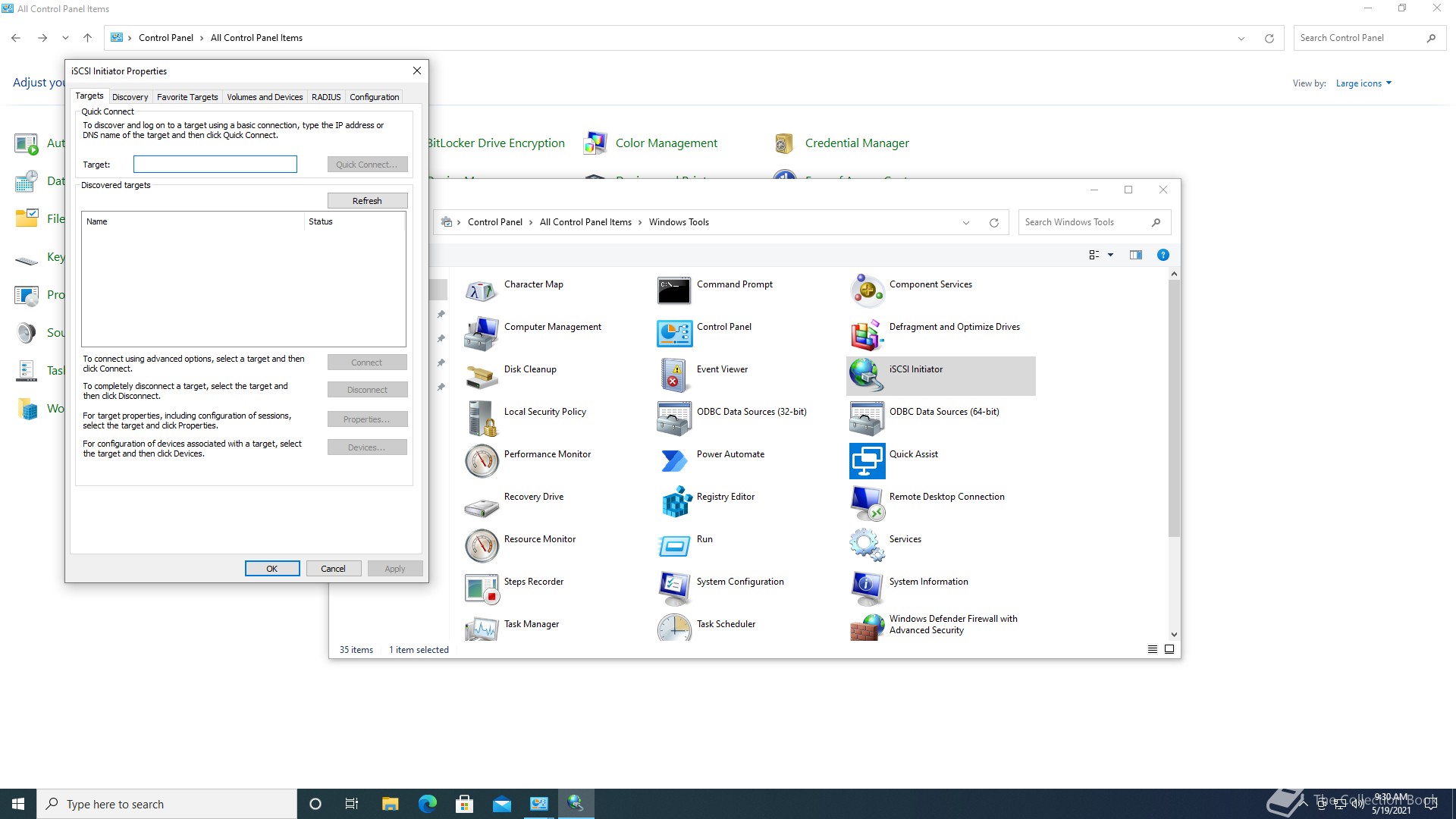This screenshot has width=1456, height=819.
Task: Switch to Favorite Targets tab
Action: [187, 97]
